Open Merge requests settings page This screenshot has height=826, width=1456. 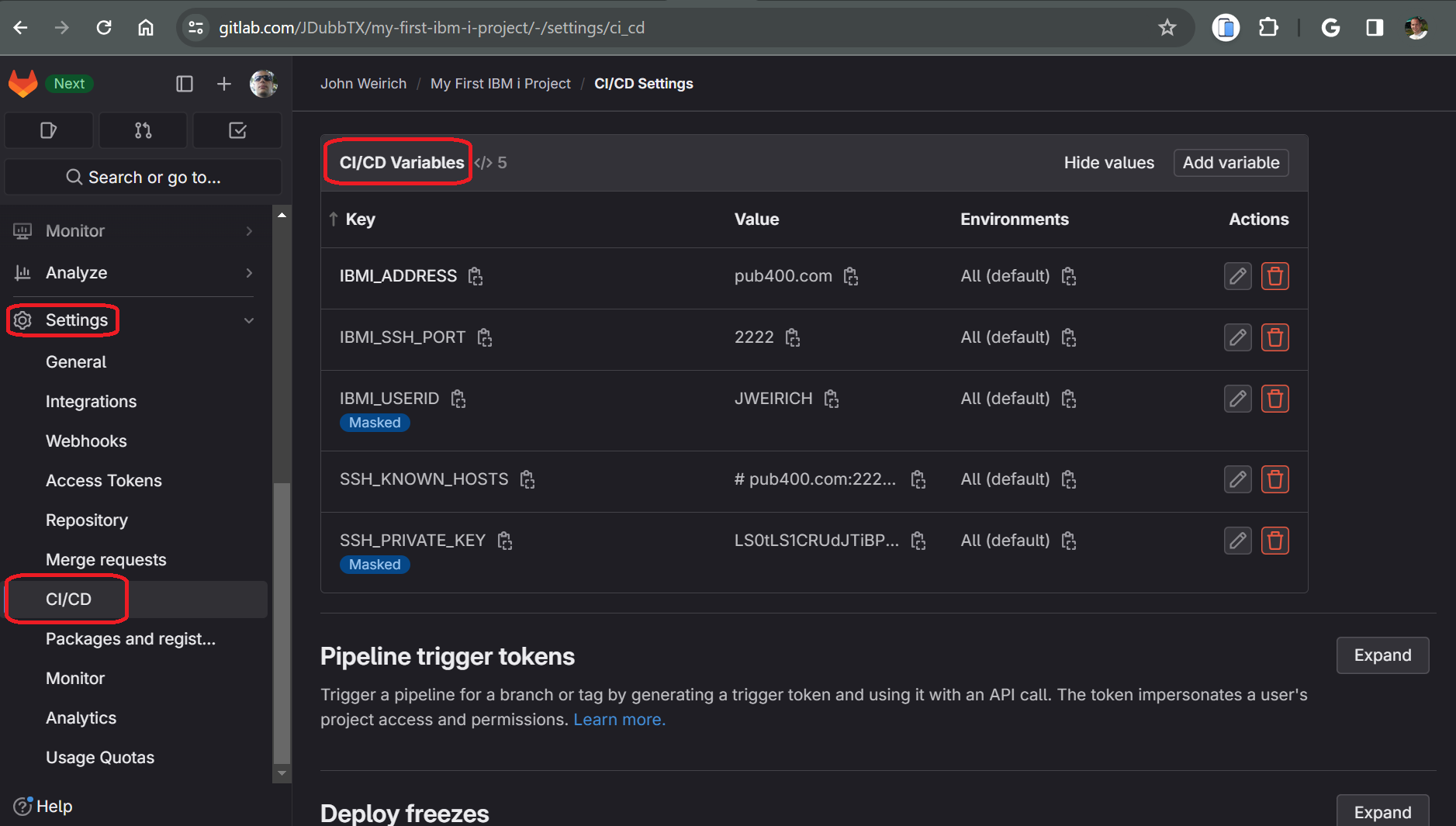point(106,560)
